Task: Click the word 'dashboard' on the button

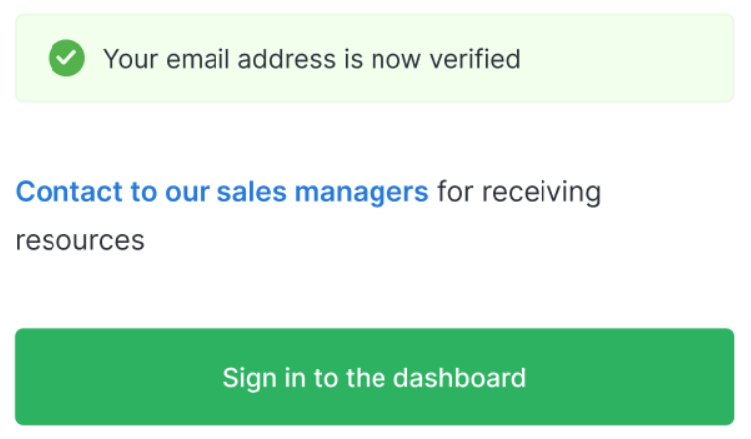Action: point(459,377)
